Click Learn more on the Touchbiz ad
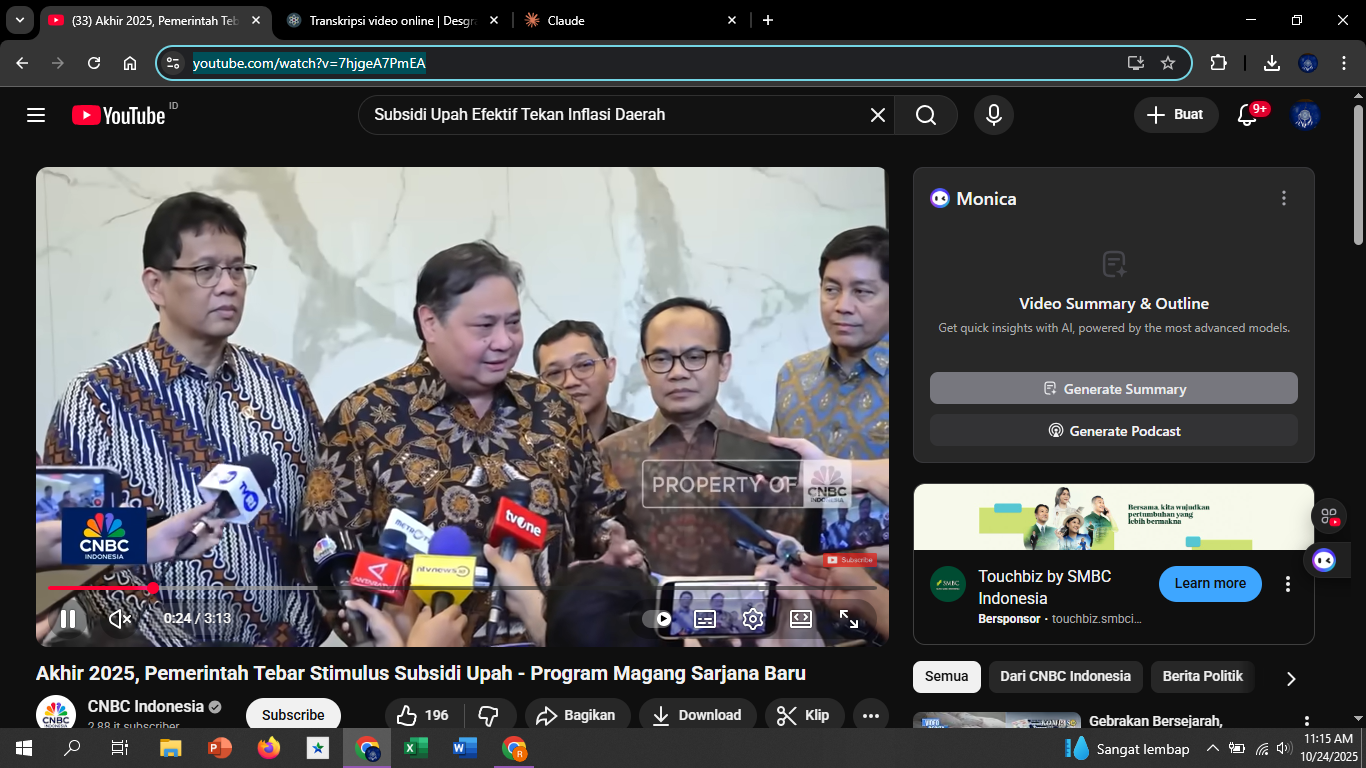Screen dimensions: 1366x768 (x=1210, y=583)
